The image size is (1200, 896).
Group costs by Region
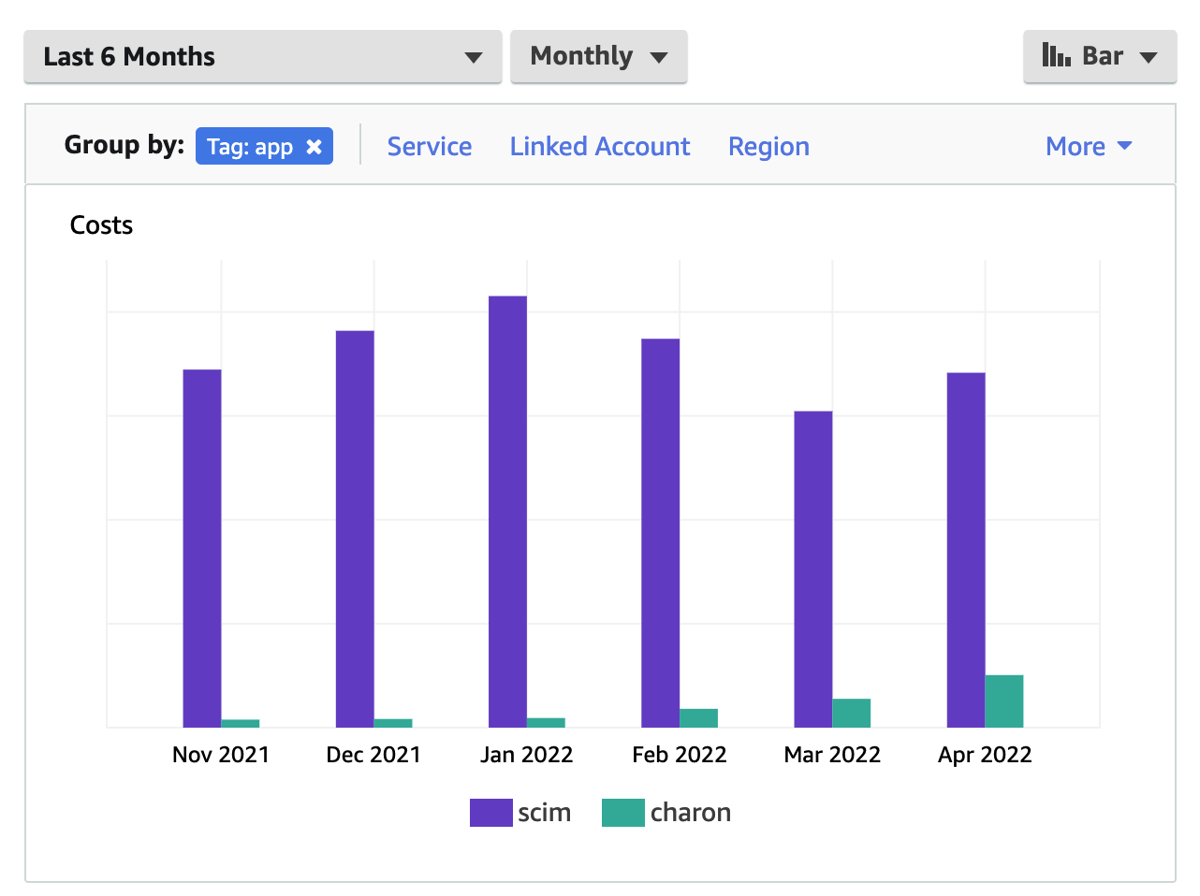(x=768, y=147)
